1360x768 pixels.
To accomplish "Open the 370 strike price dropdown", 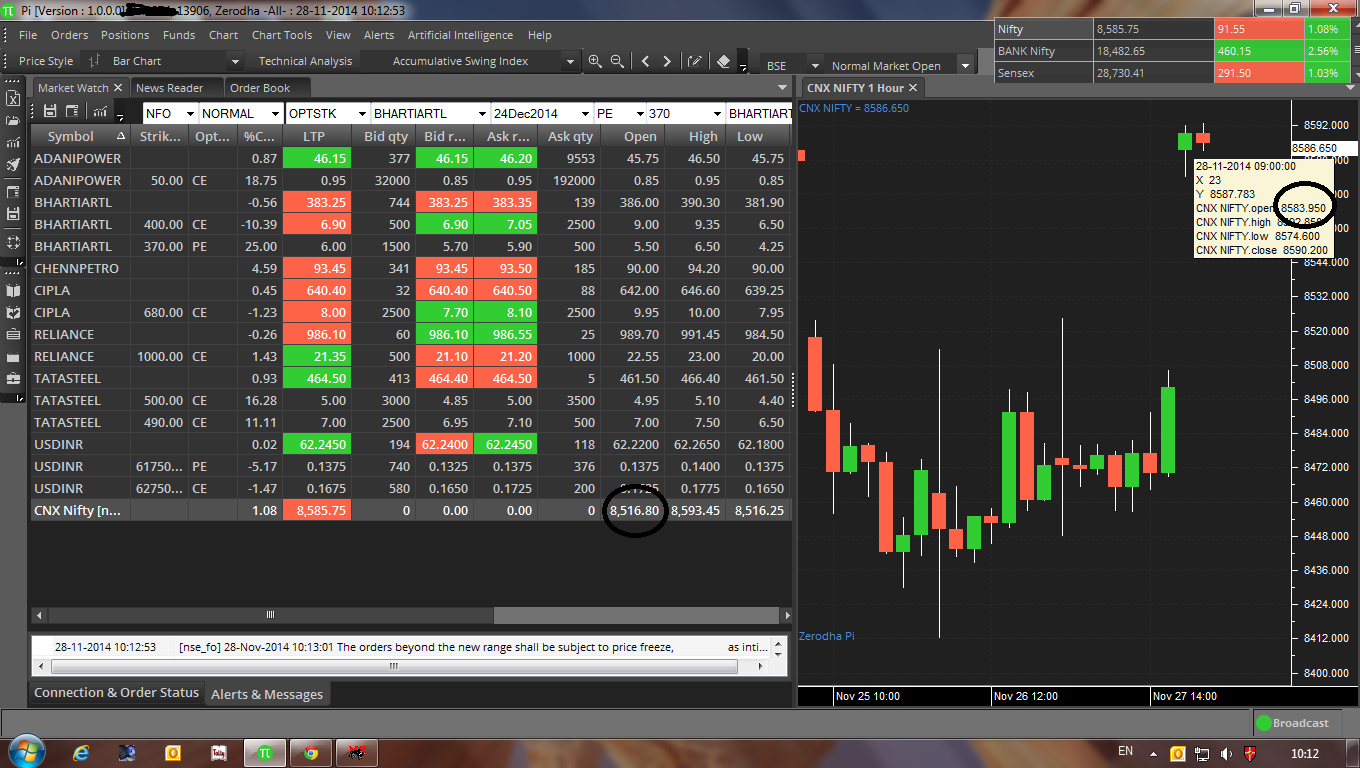I will coord(715,113).
